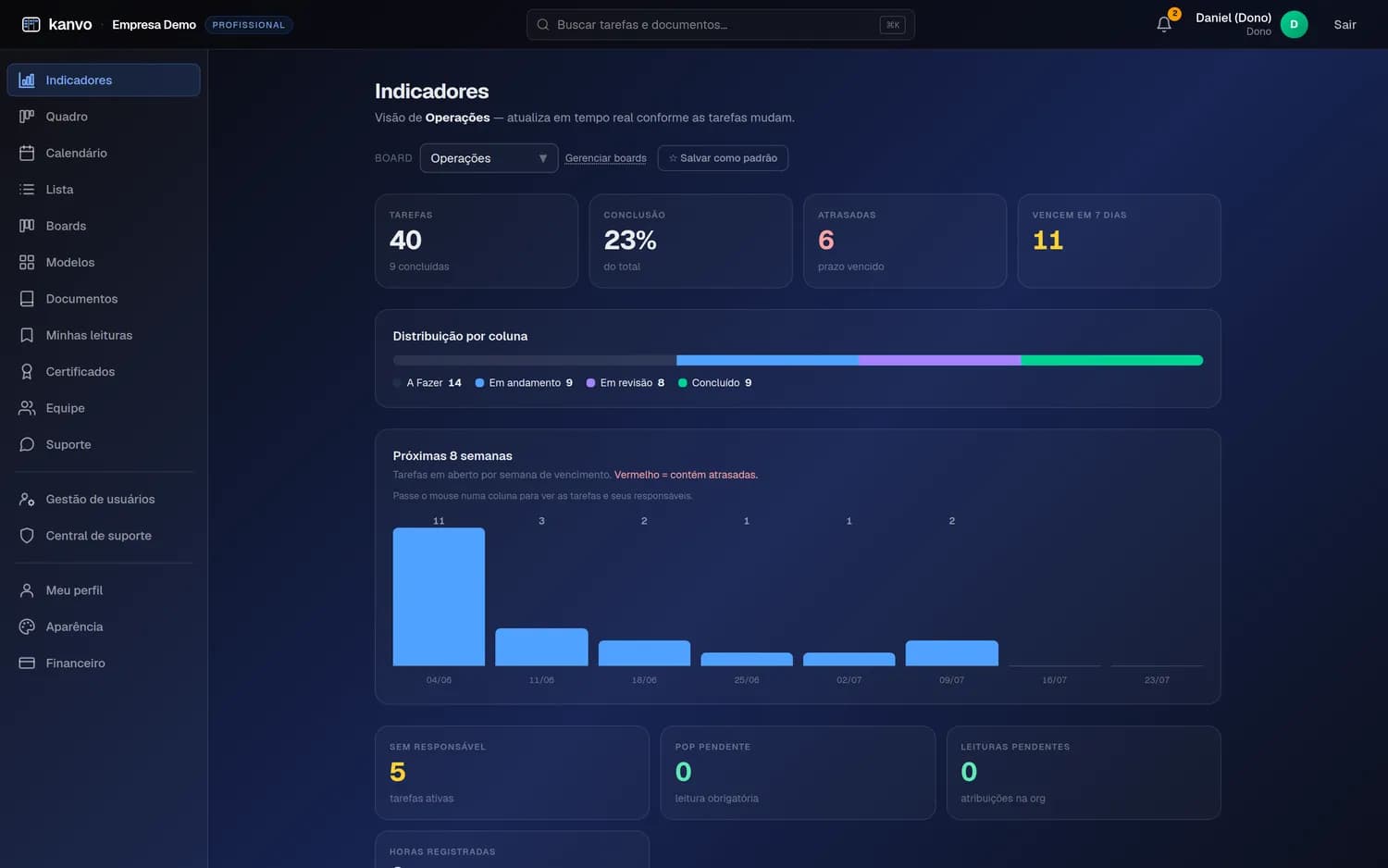Viewport: 1388px width, 868px height.
Task: Click the ⌘K shortcut badge
Action: click(892, 25)
